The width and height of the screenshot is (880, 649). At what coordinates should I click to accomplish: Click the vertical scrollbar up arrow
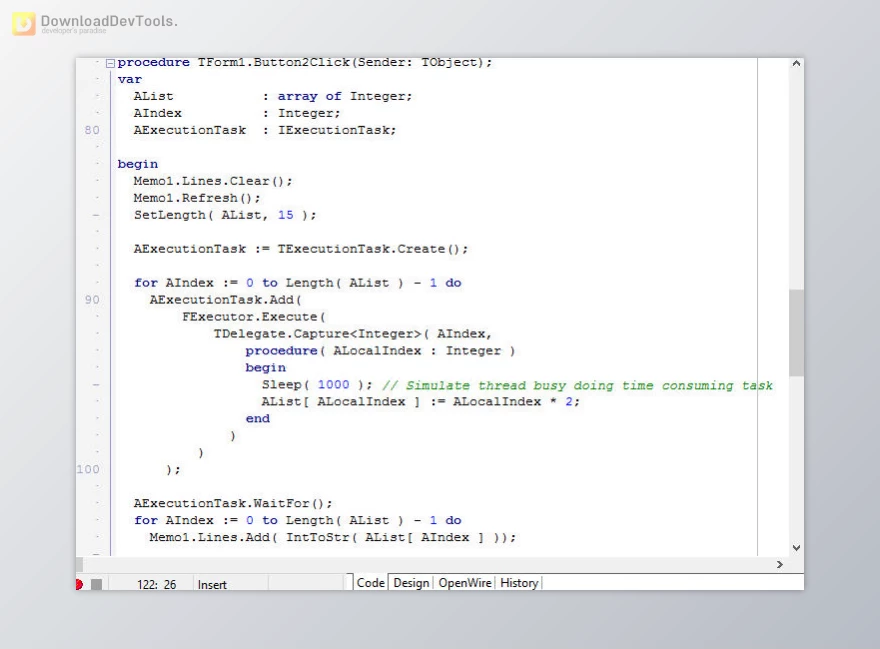pos(796,64)
